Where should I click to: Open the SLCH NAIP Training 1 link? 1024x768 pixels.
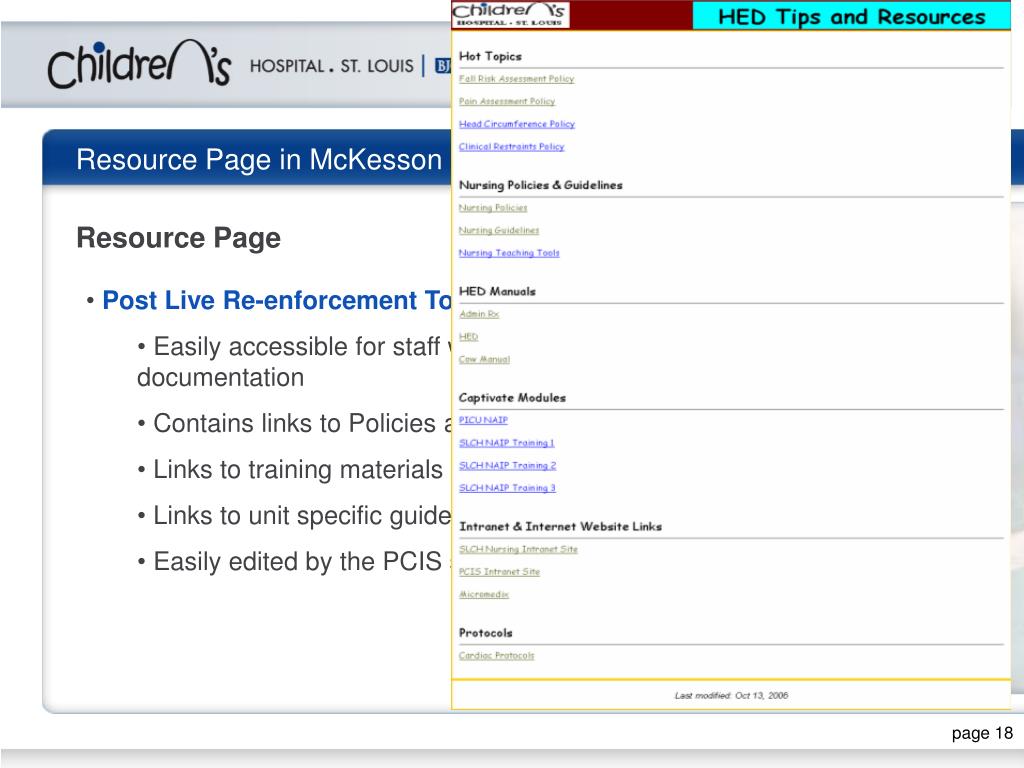pyautogui.click(x=507, y=443)
